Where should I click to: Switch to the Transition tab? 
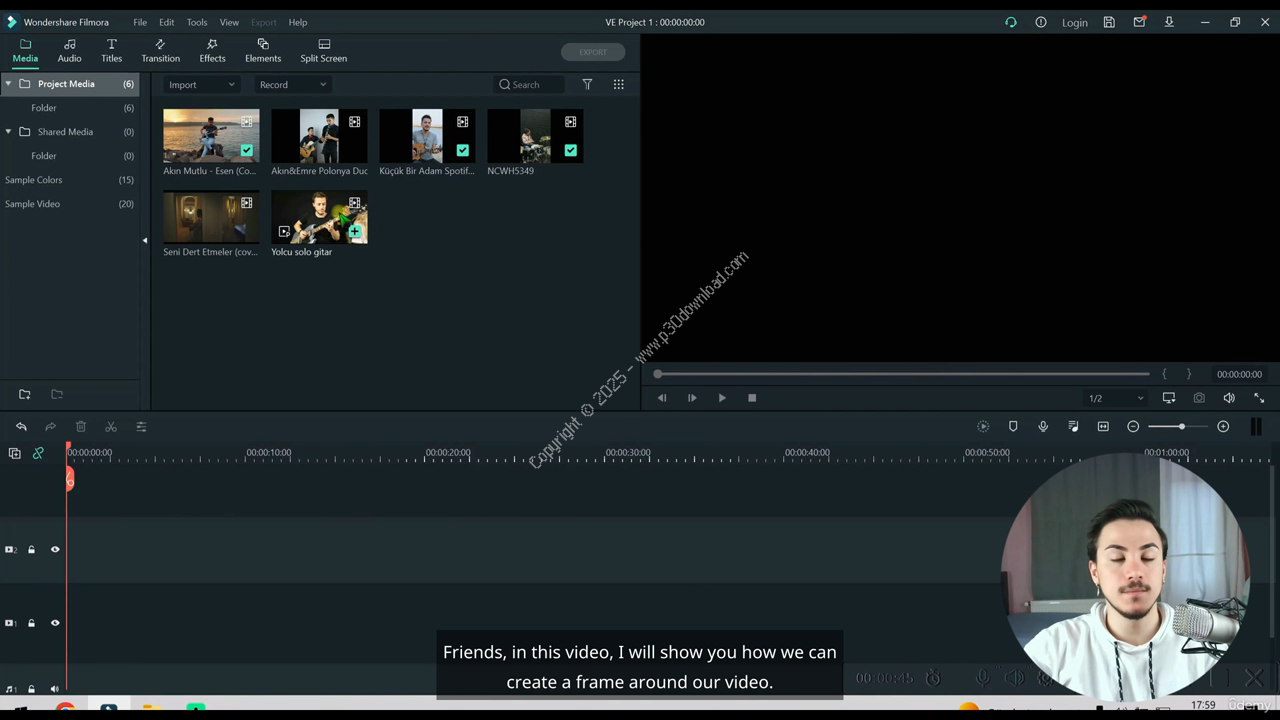pos(160,51)
